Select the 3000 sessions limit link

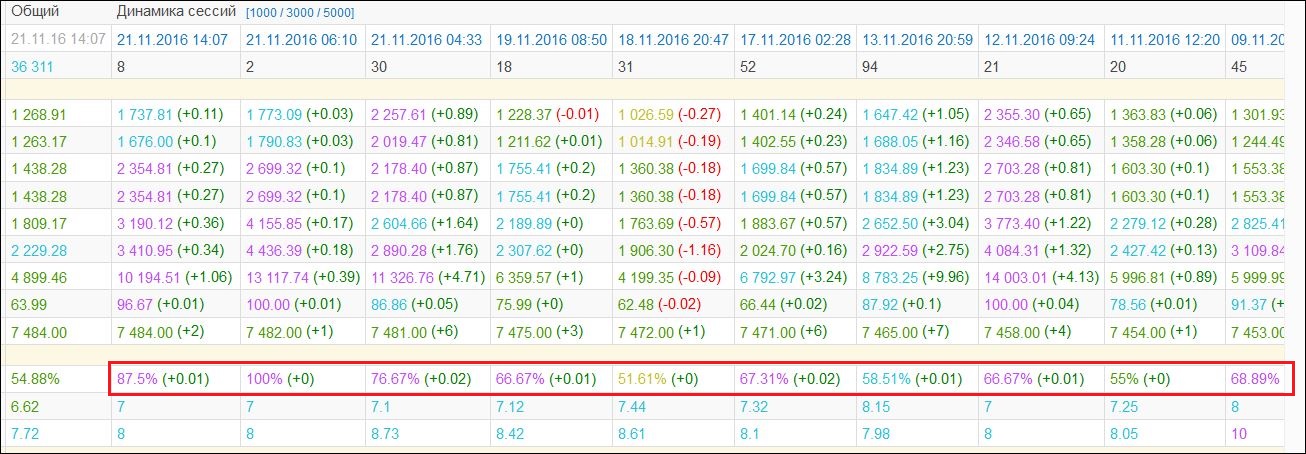click(x=300, y=13)
